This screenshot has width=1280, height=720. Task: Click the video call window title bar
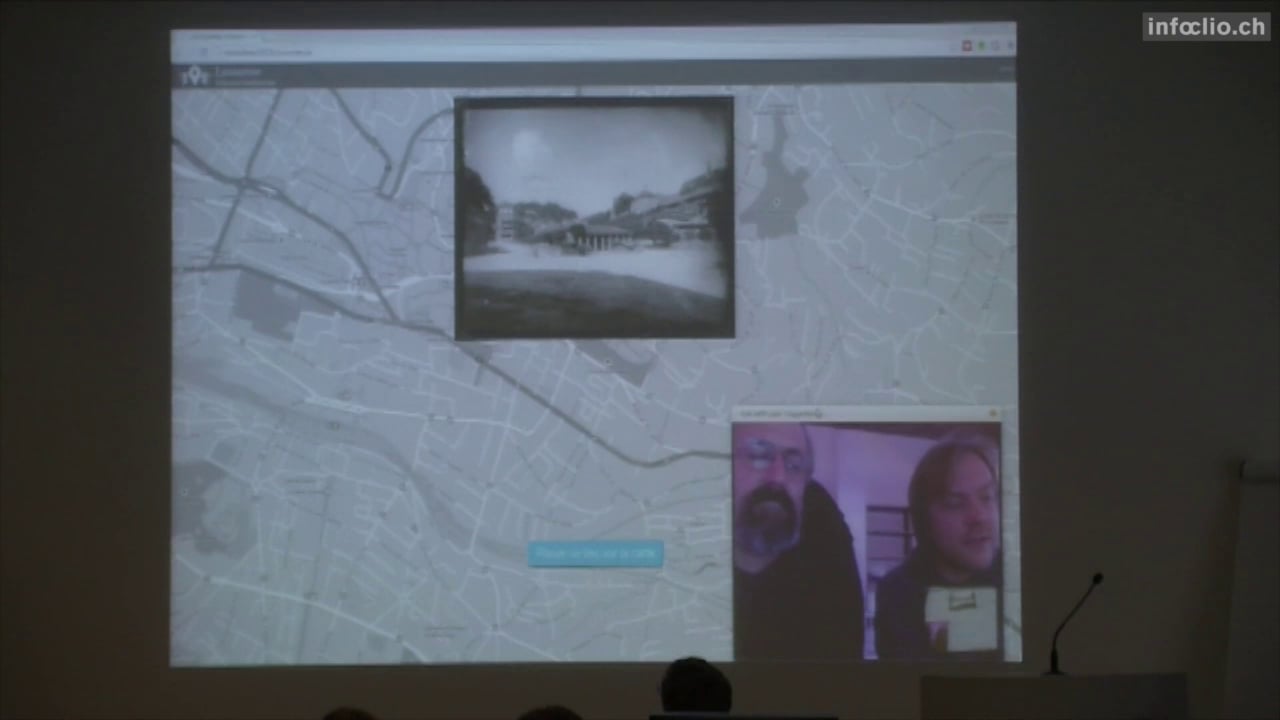point(850,412)
